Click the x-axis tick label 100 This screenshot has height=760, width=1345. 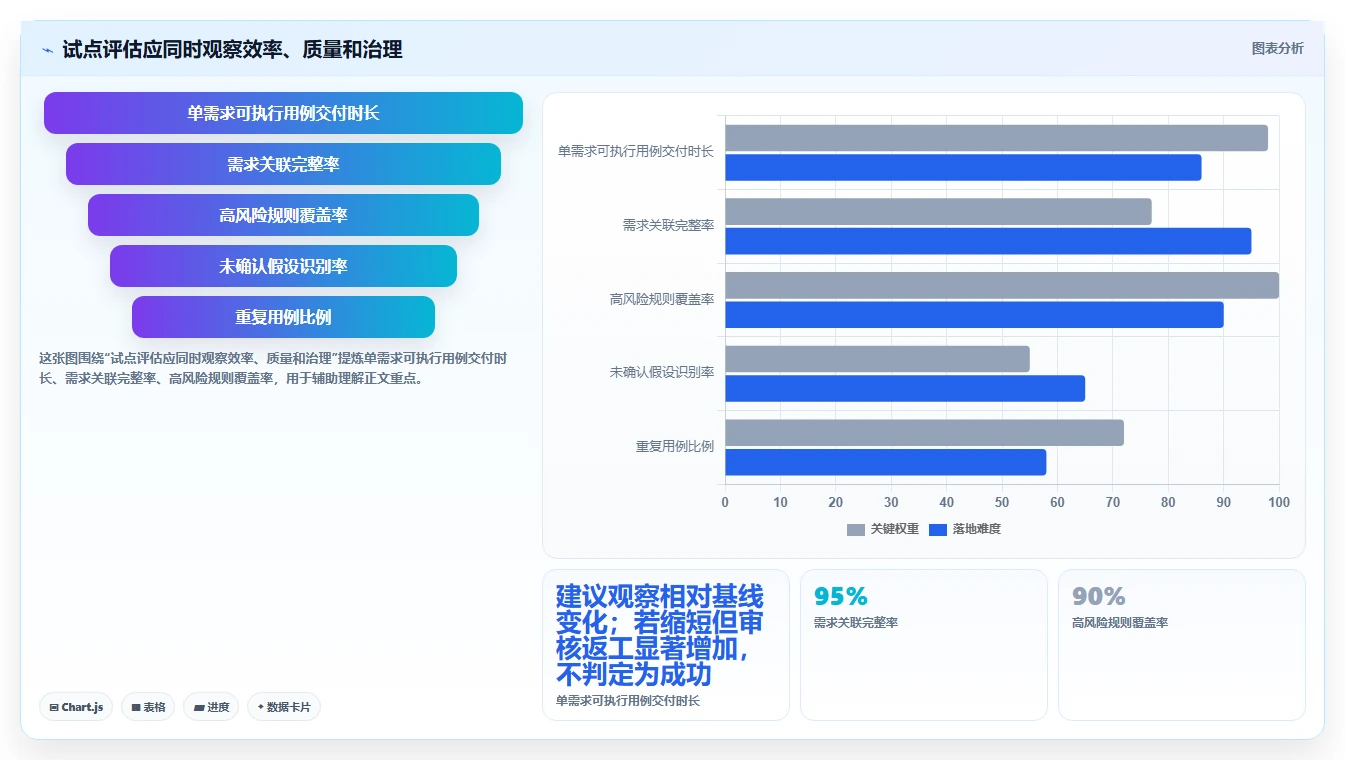tap(1278, 502)
